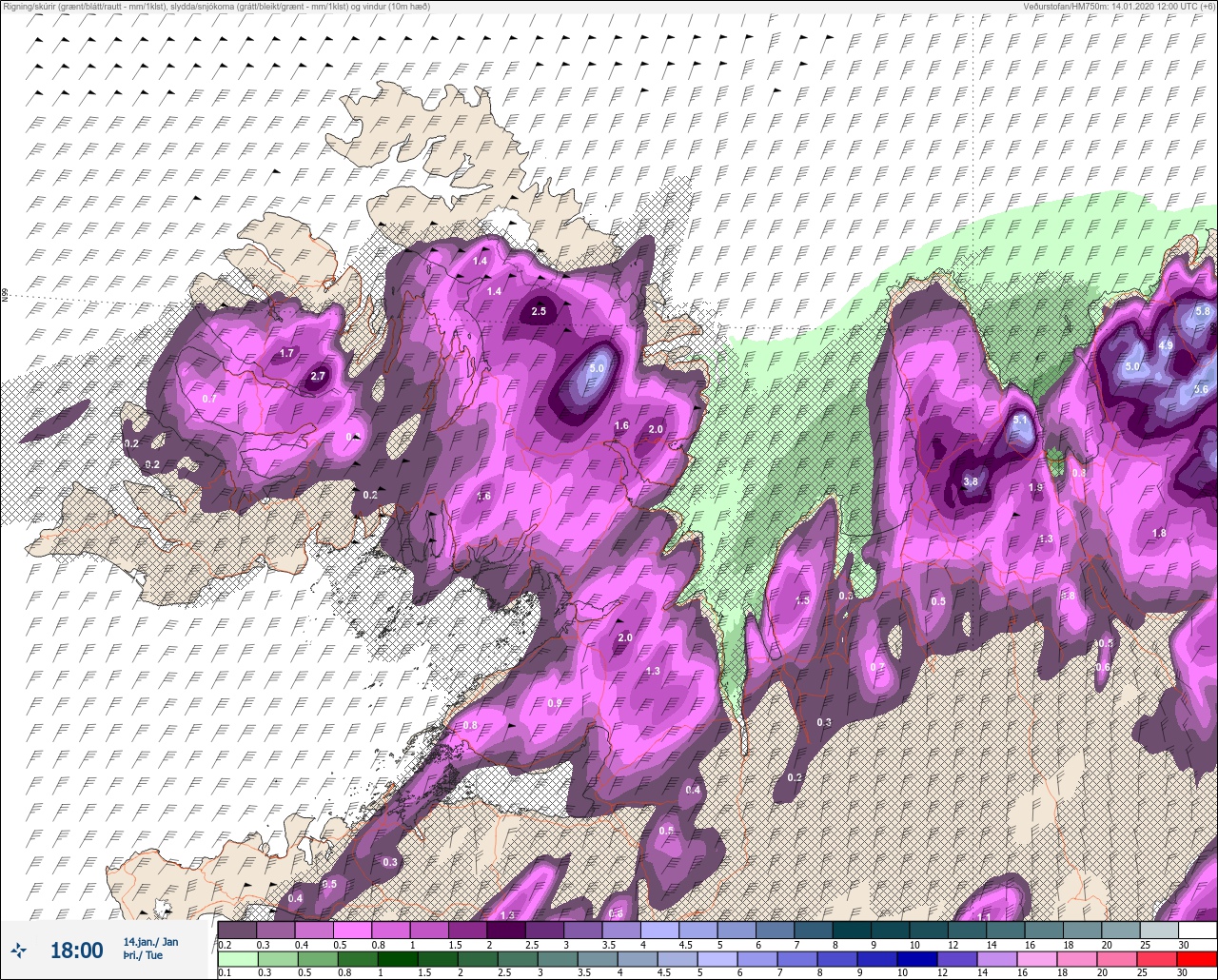Click the 2.5 precipitation value on the map
Viewport: 1218px width, 980px height.
pos(540,311)
